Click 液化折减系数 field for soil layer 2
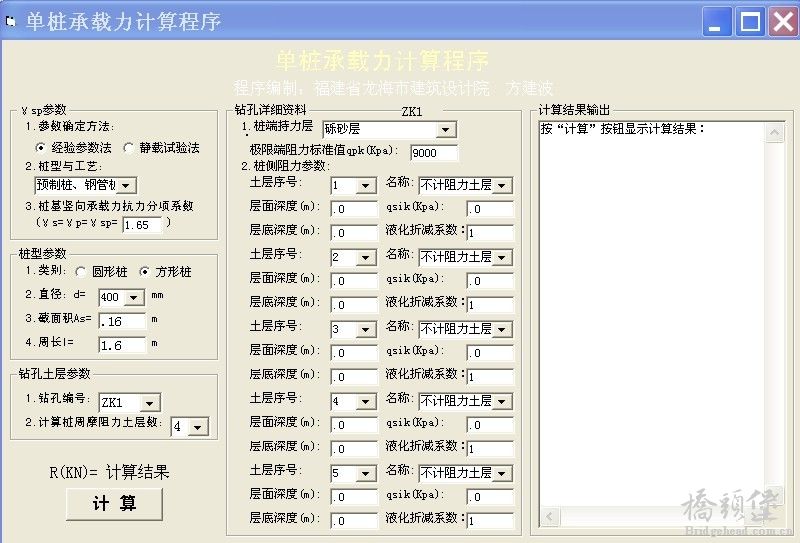The width and height of the screenshot is (800, 543). pyautogui.click(x=490, y=305)
